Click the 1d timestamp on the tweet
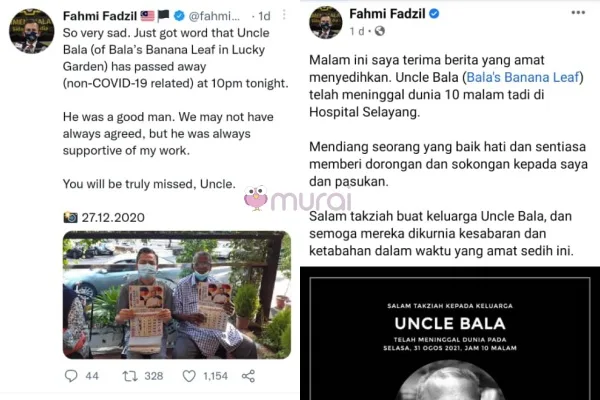The image size is (600, 400). coord(264,16)
